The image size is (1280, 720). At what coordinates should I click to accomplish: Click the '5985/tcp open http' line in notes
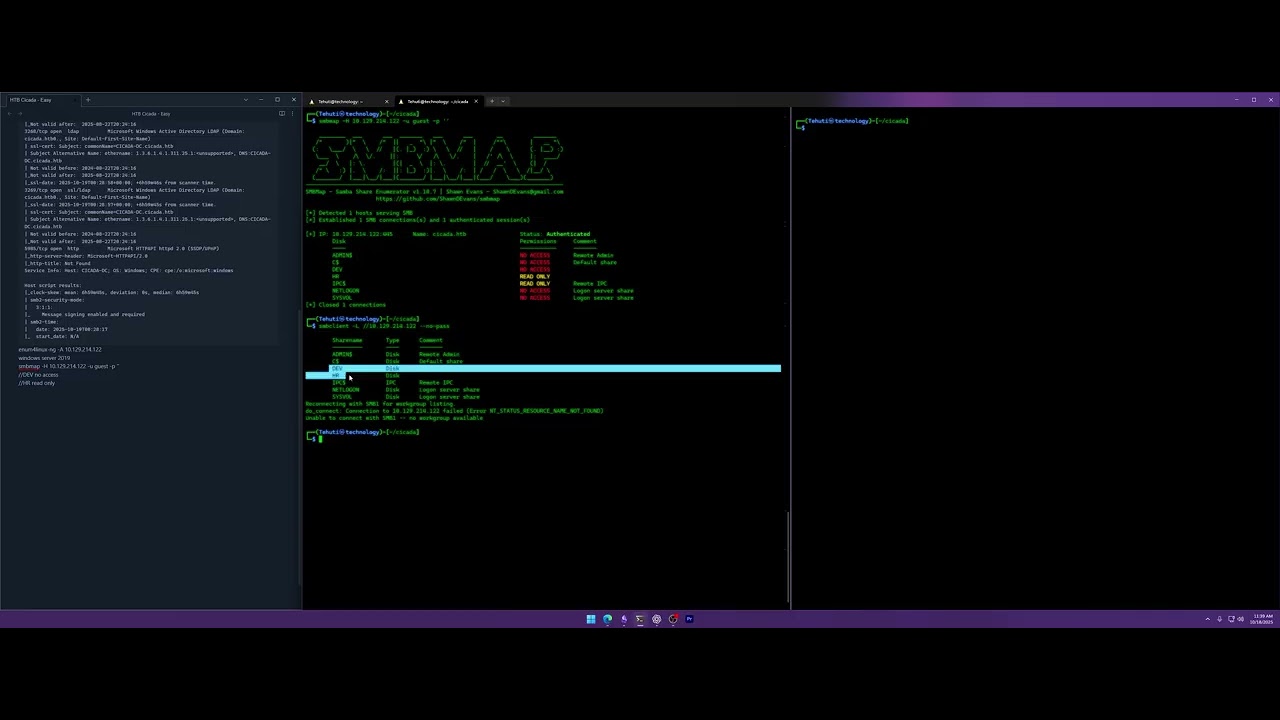[122, 249]
